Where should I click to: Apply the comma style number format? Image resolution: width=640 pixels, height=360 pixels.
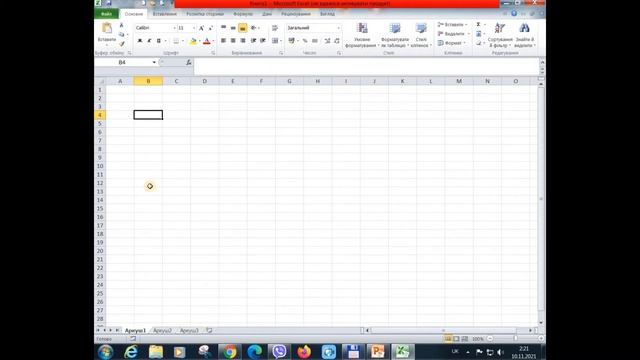click(x=315, y=41)
